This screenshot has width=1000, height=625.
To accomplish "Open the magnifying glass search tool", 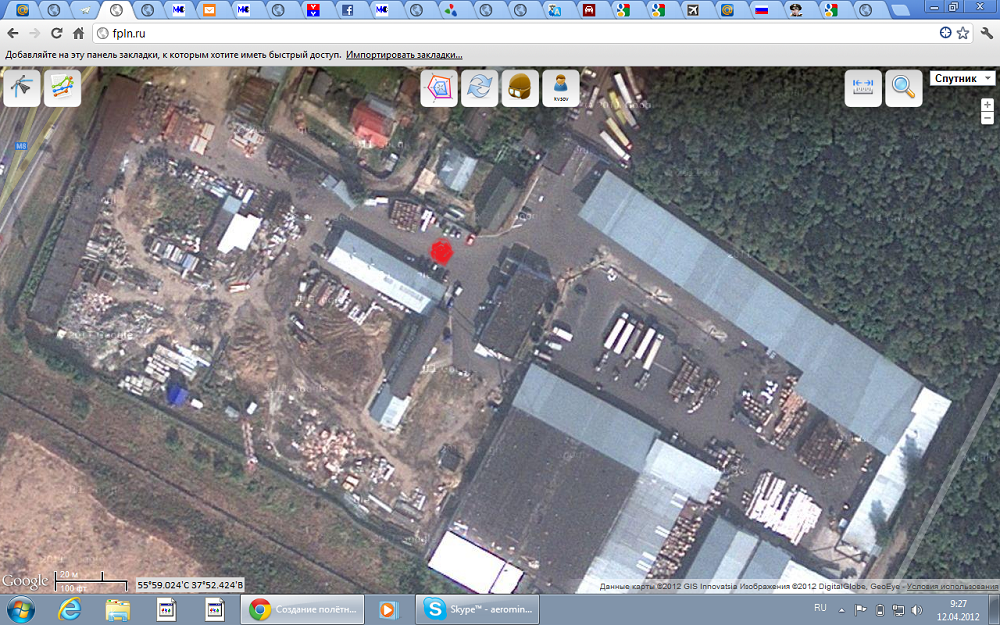I will 904,88.
